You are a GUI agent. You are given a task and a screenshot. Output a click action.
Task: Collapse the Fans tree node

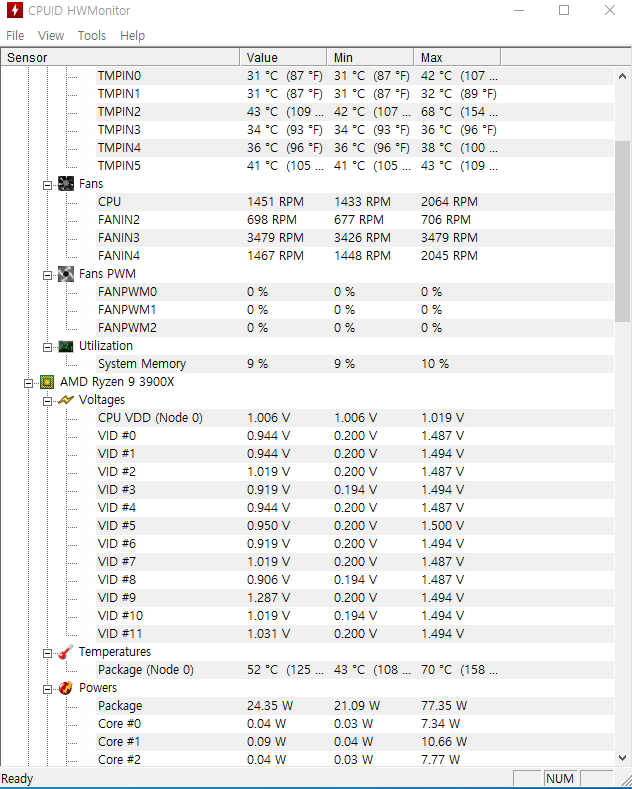(x=47, y=185)
